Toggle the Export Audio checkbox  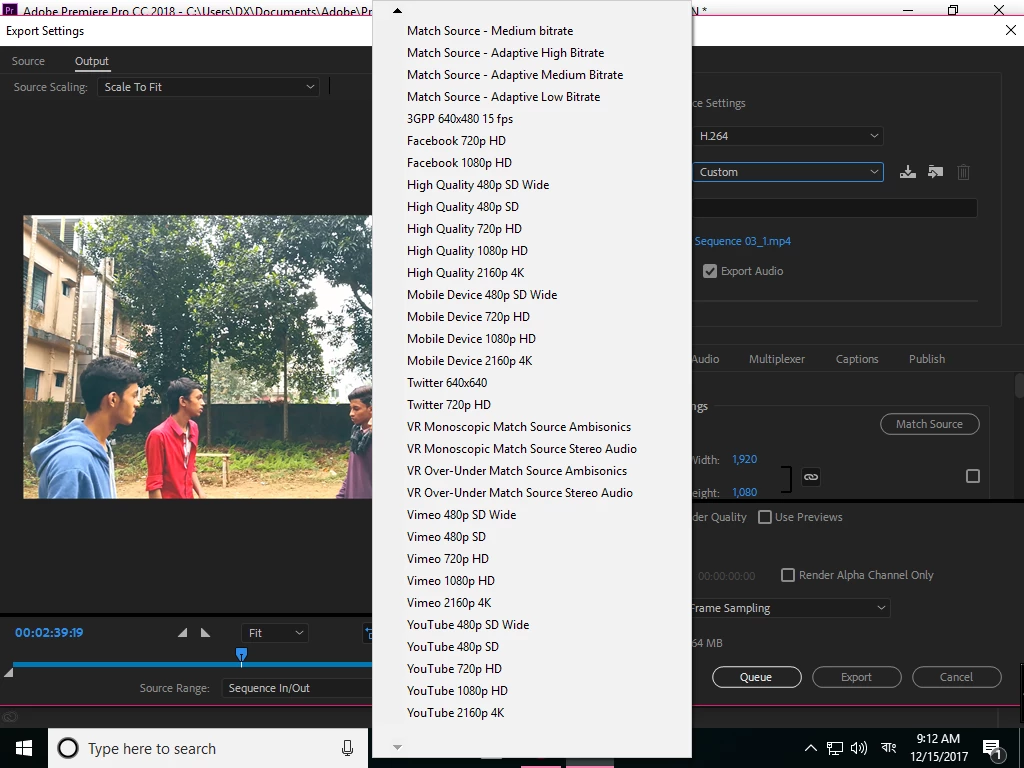(x=710, y=271)
